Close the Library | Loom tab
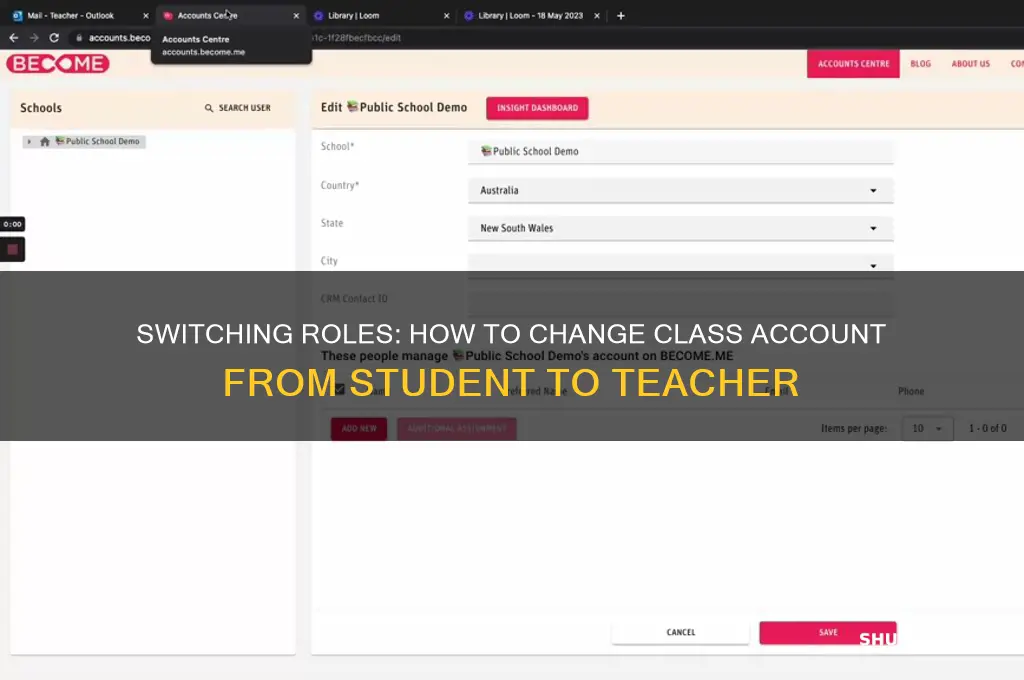The height and width of the screenshot is (680, 1024). pyautogui.click(x=447, y=16)
